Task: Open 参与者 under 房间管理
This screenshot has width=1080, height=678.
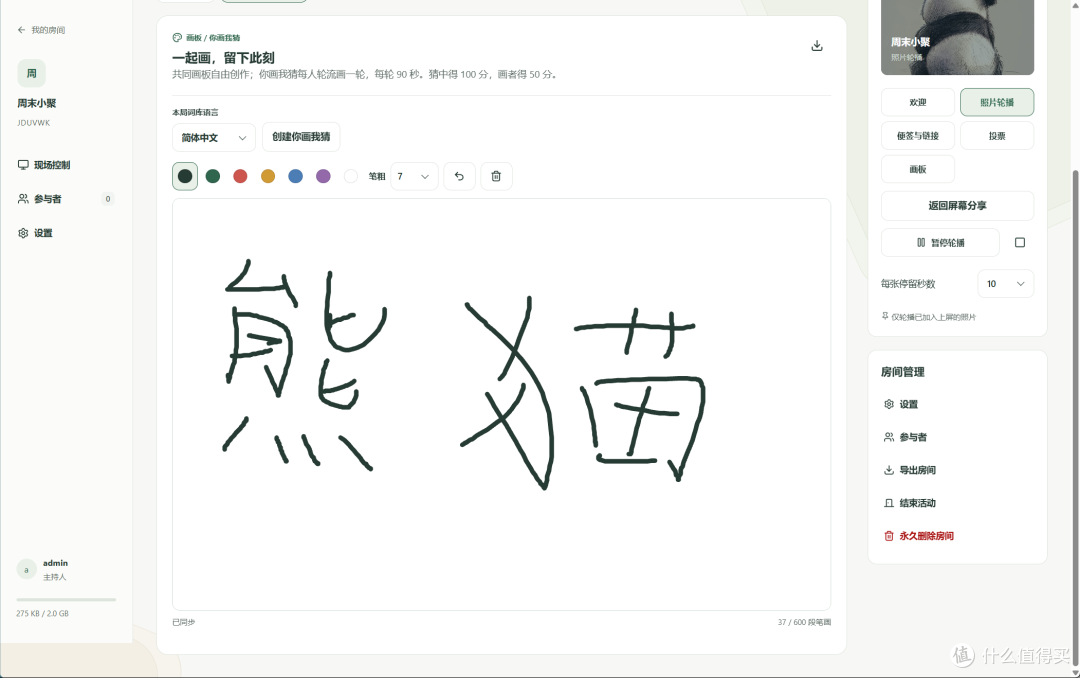Action: click(x=913, y=437)
